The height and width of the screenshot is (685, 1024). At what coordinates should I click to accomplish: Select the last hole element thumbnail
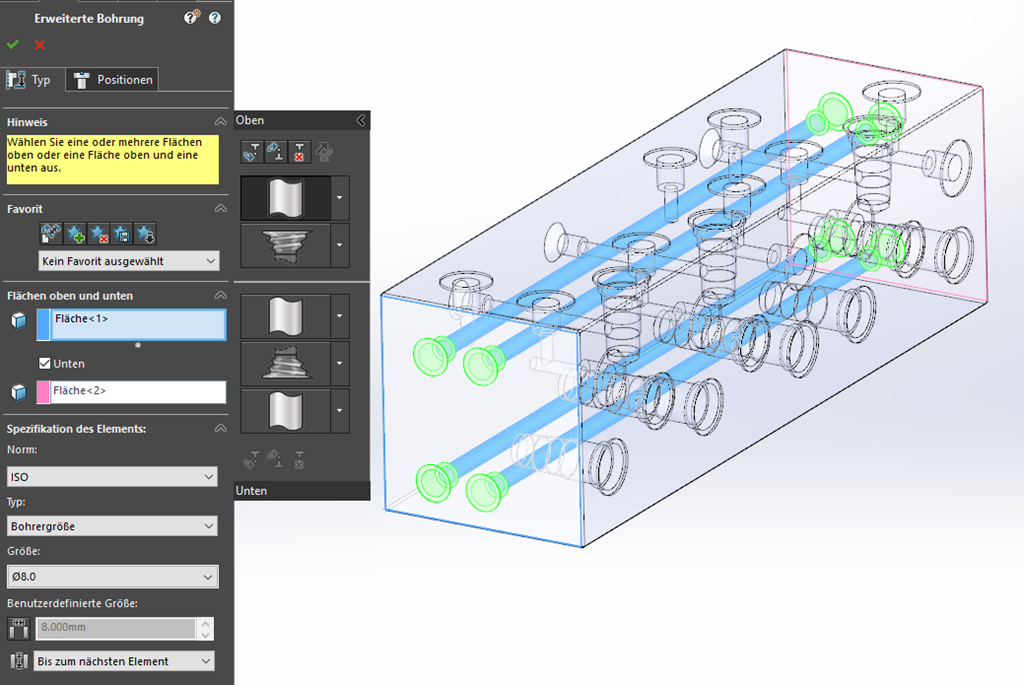pyautogui.click(x=286, y=411)
